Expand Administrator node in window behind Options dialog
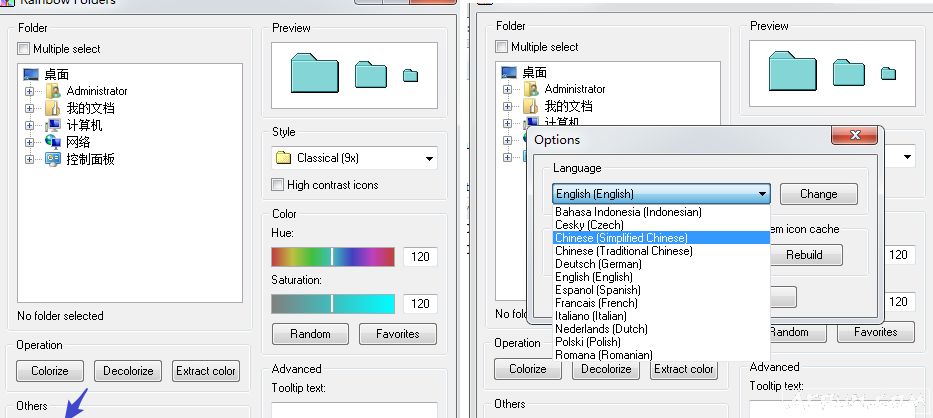Screen dimensions: 933x418 [507, 89]
